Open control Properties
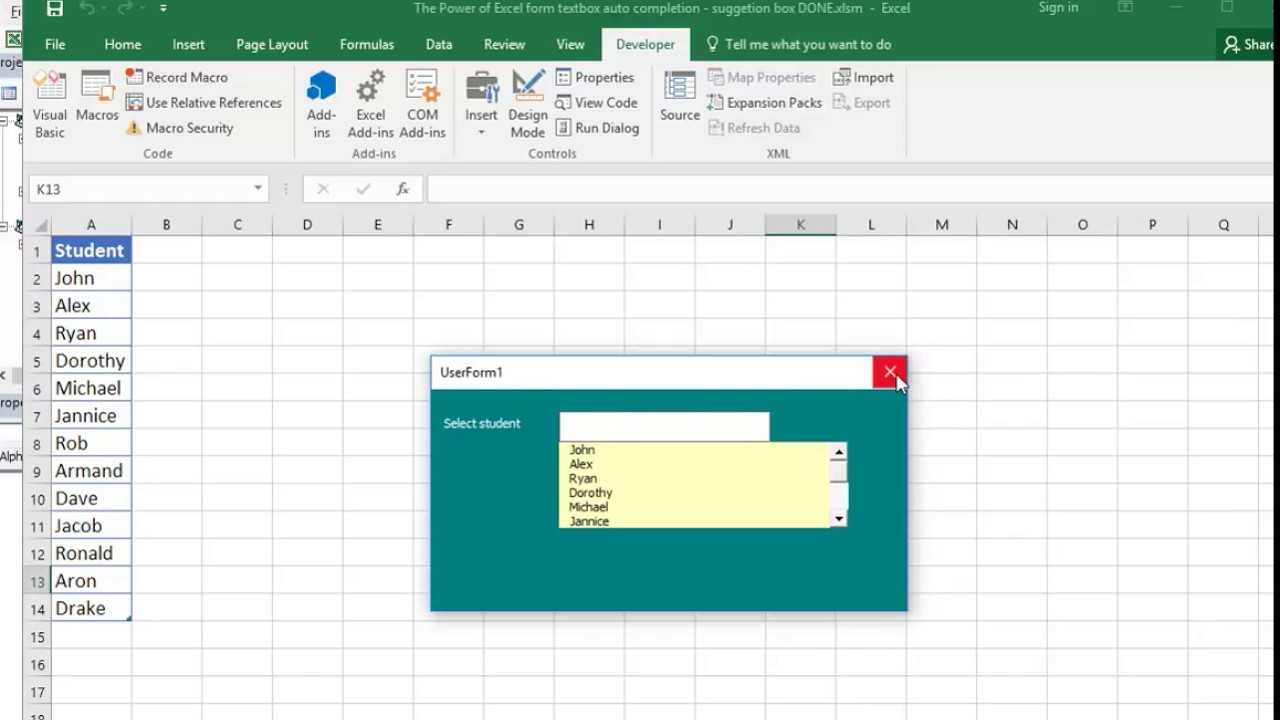The image size is (1280, 720). (595, 77)
